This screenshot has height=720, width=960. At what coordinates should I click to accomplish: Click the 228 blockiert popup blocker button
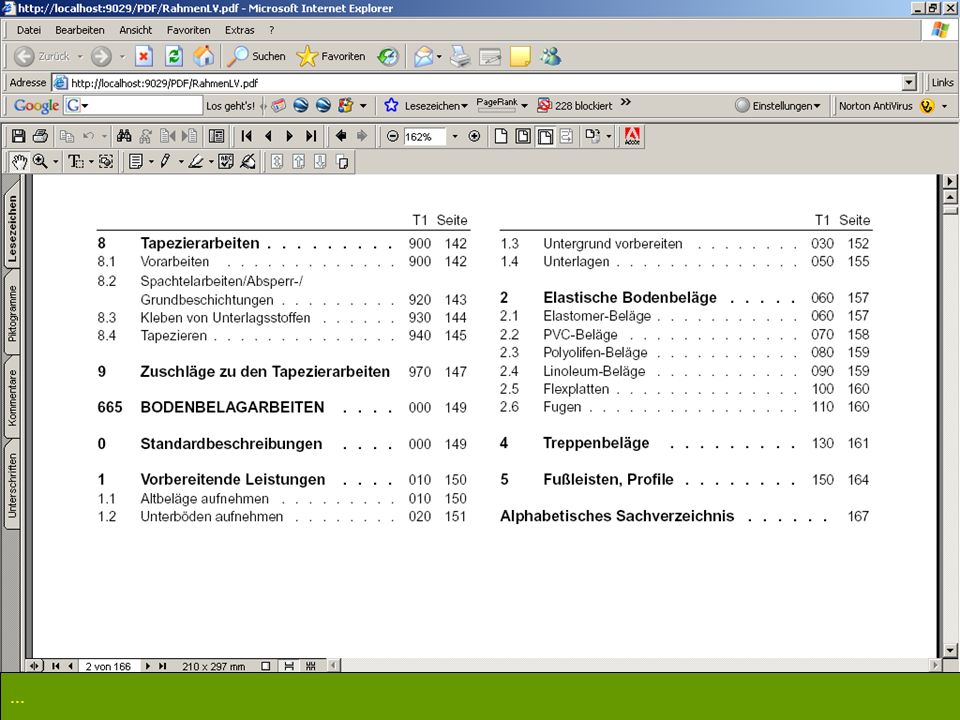(x=575, y=105)
